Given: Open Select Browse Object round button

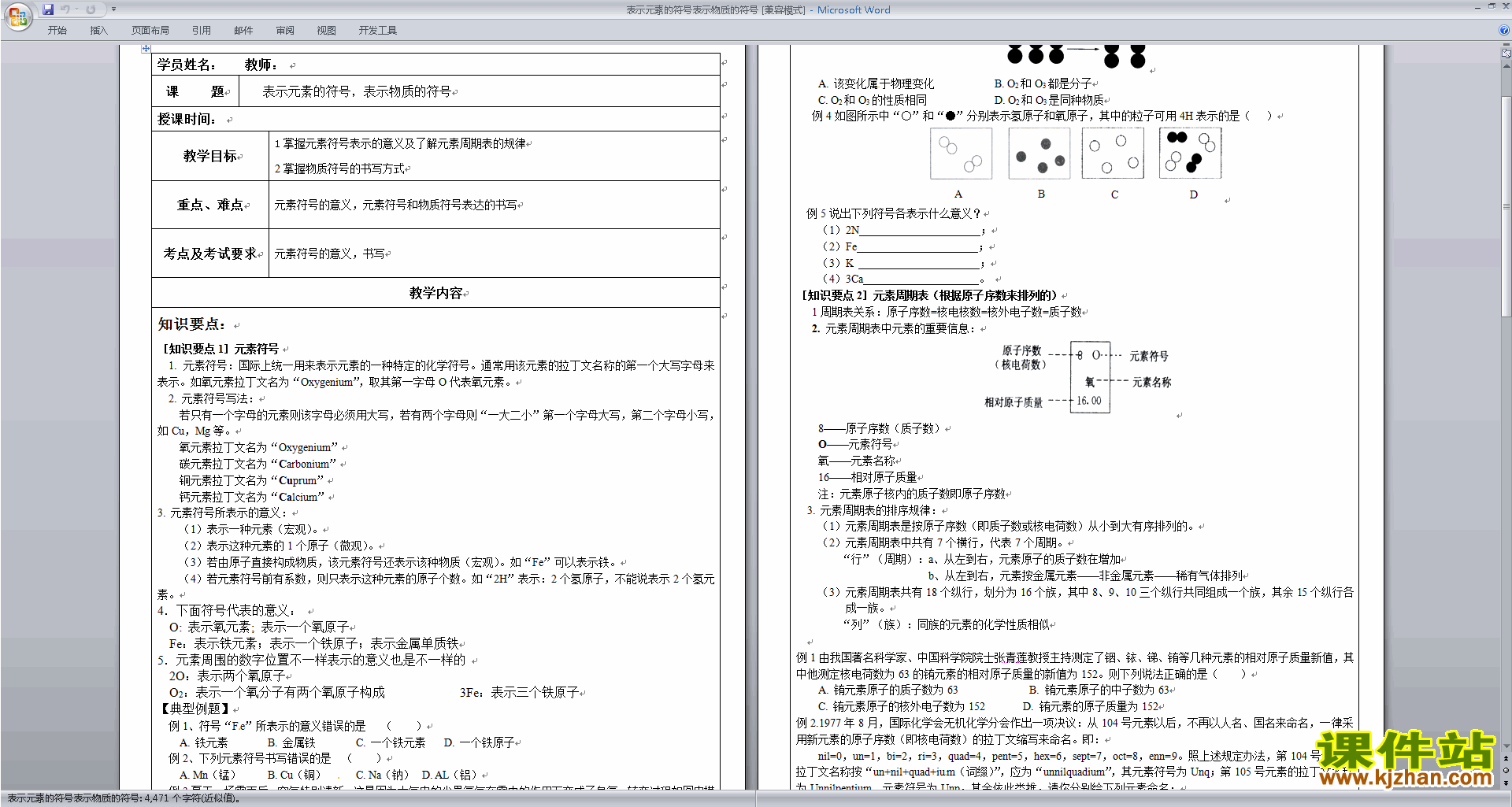Looking at the screenshot, I should [x=1506, y=771].
